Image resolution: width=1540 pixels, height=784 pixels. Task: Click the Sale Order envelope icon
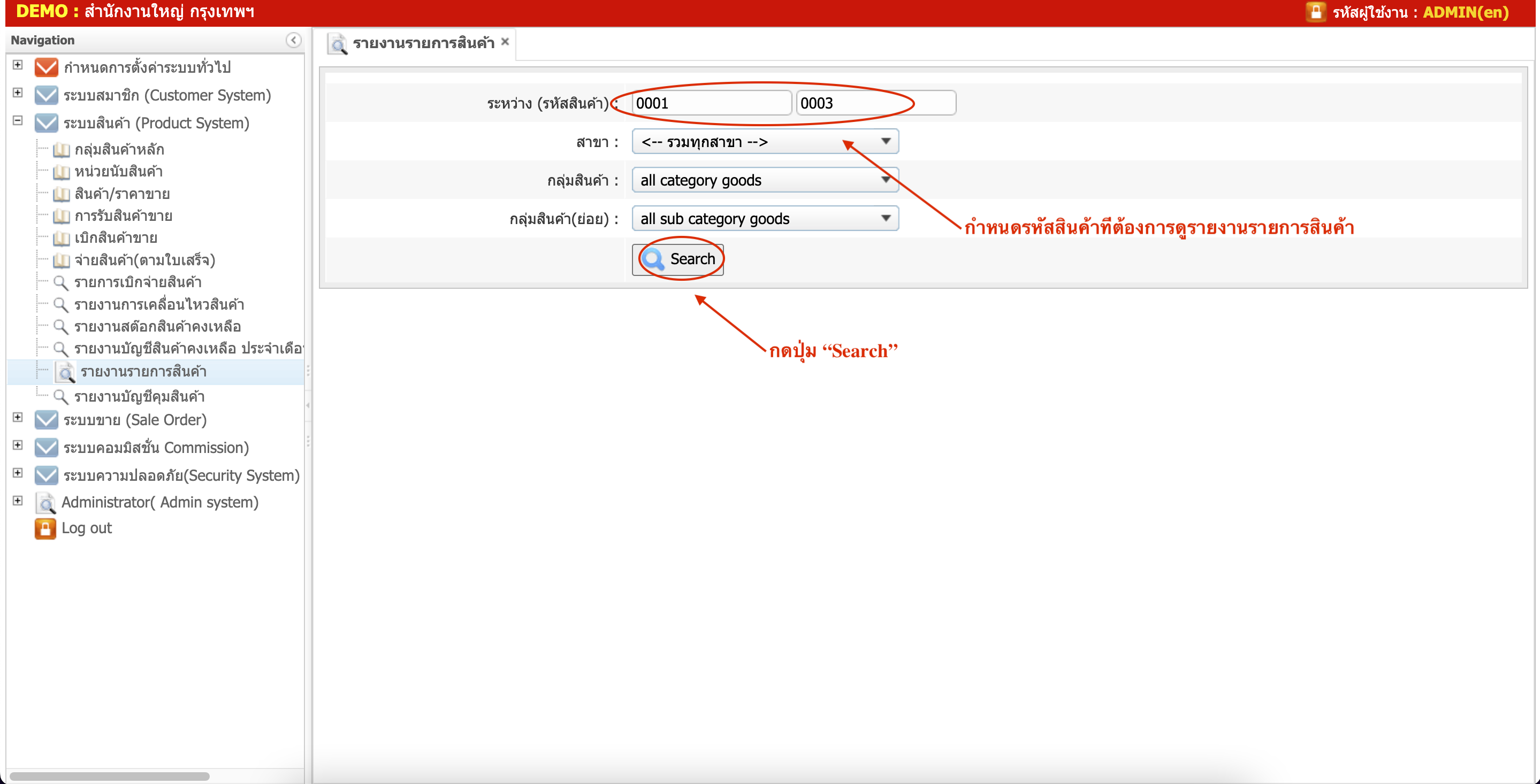click(x=46, y=420)
